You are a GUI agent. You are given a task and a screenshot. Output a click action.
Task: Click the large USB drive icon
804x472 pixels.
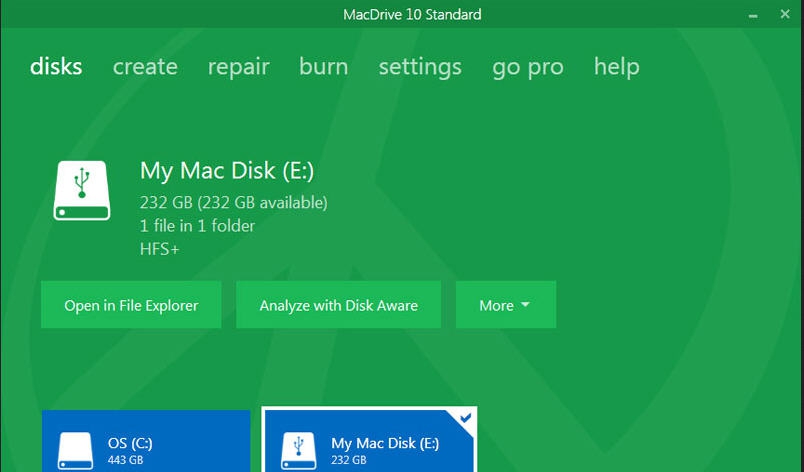point(82,191)
